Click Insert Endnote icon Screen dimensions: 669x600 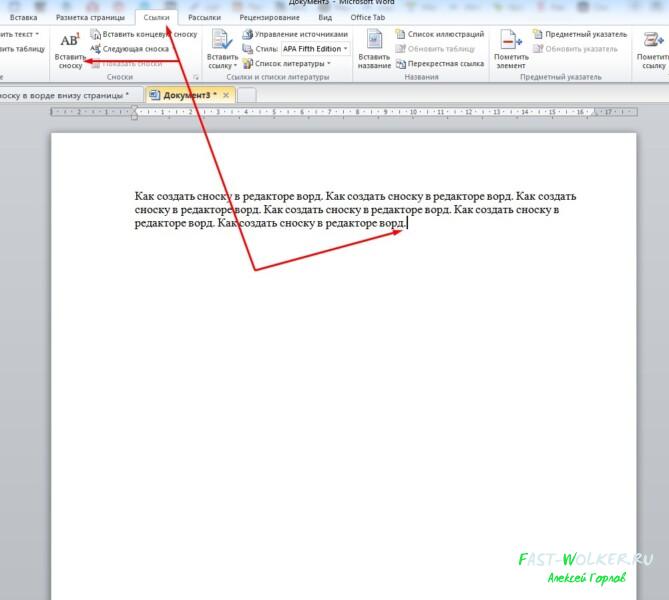[x=96, y=34]
